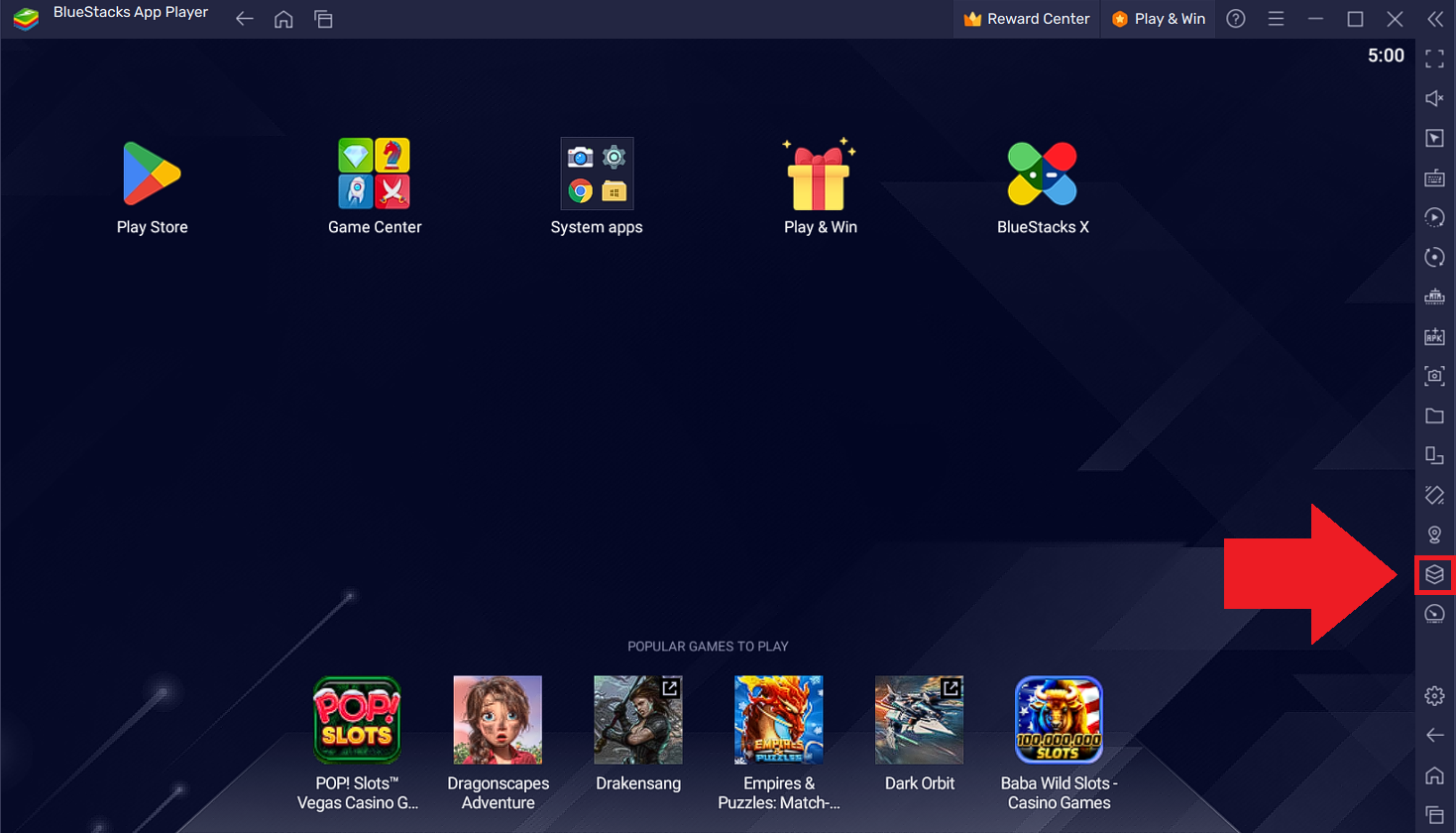The height and width of the screenshot is (833, 1456).
Task: Click the Install APK icon
Action: (1434, 336)
